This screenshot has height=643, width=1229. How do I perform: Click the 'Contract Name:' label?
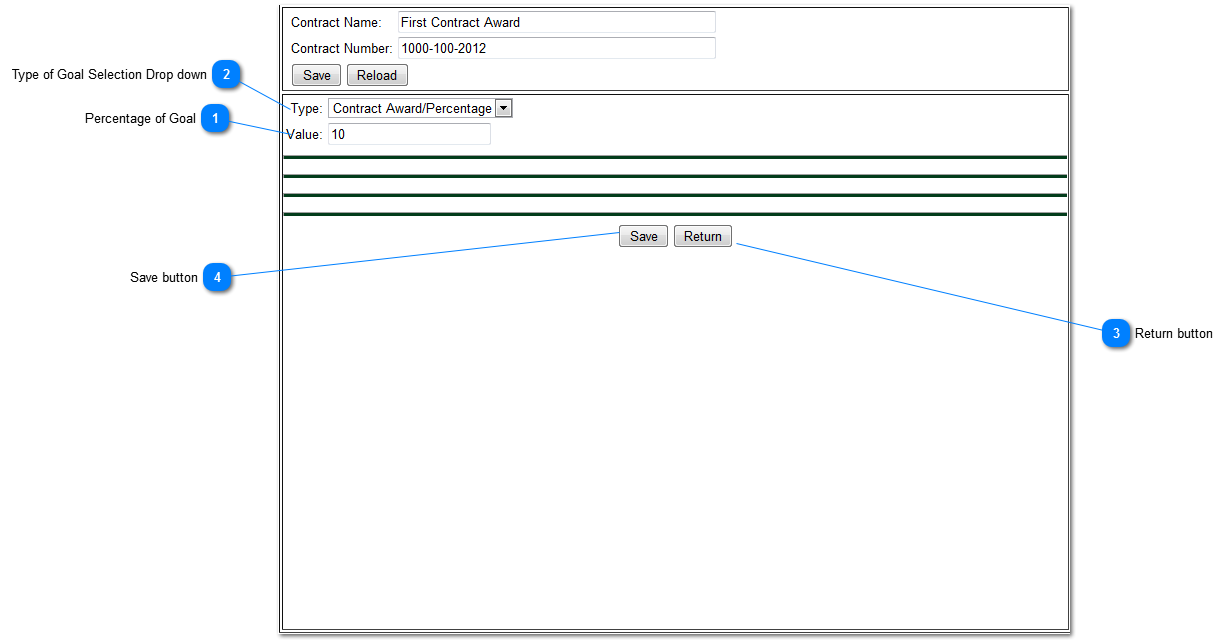click(x=336, y=22)
